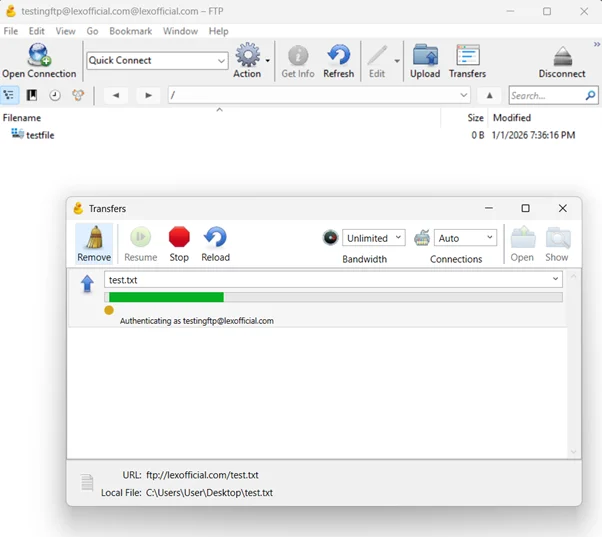Disconnect from the FTP server
602x537 pixels.
562,61
